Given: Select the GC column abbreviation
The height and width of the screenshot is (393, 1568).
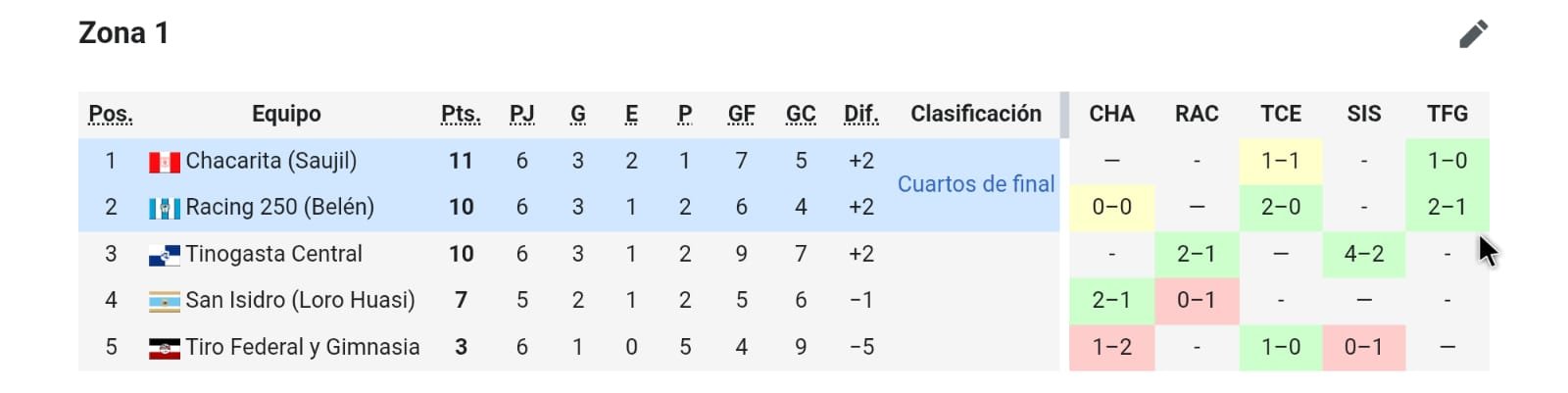Looking at the screenshot, I should tap(801, 115).
